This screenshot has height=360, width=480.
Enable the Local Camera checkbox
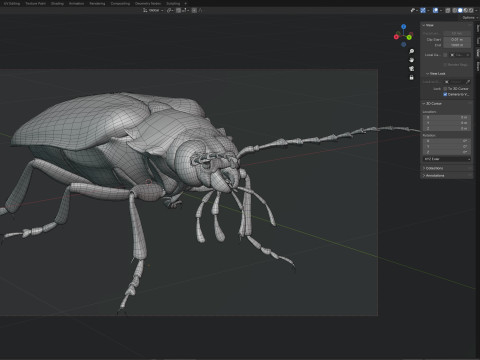click(x=445, y=55)
